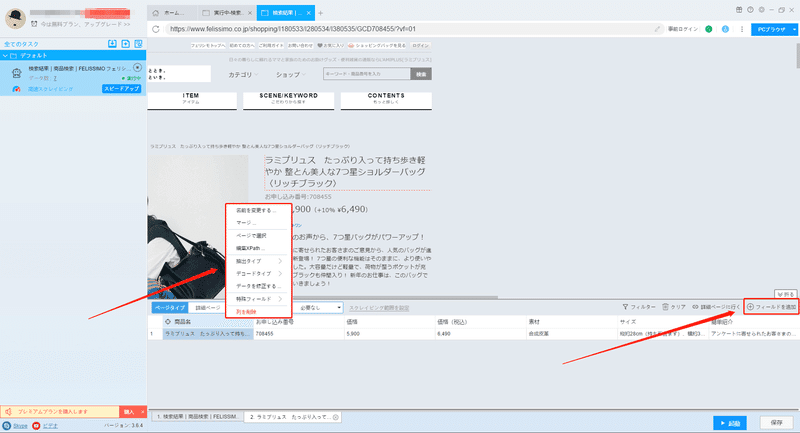Click the URL address field
The height and width of the screenshot is (433, 800).
pyautogui.click(x=408, y=29)
